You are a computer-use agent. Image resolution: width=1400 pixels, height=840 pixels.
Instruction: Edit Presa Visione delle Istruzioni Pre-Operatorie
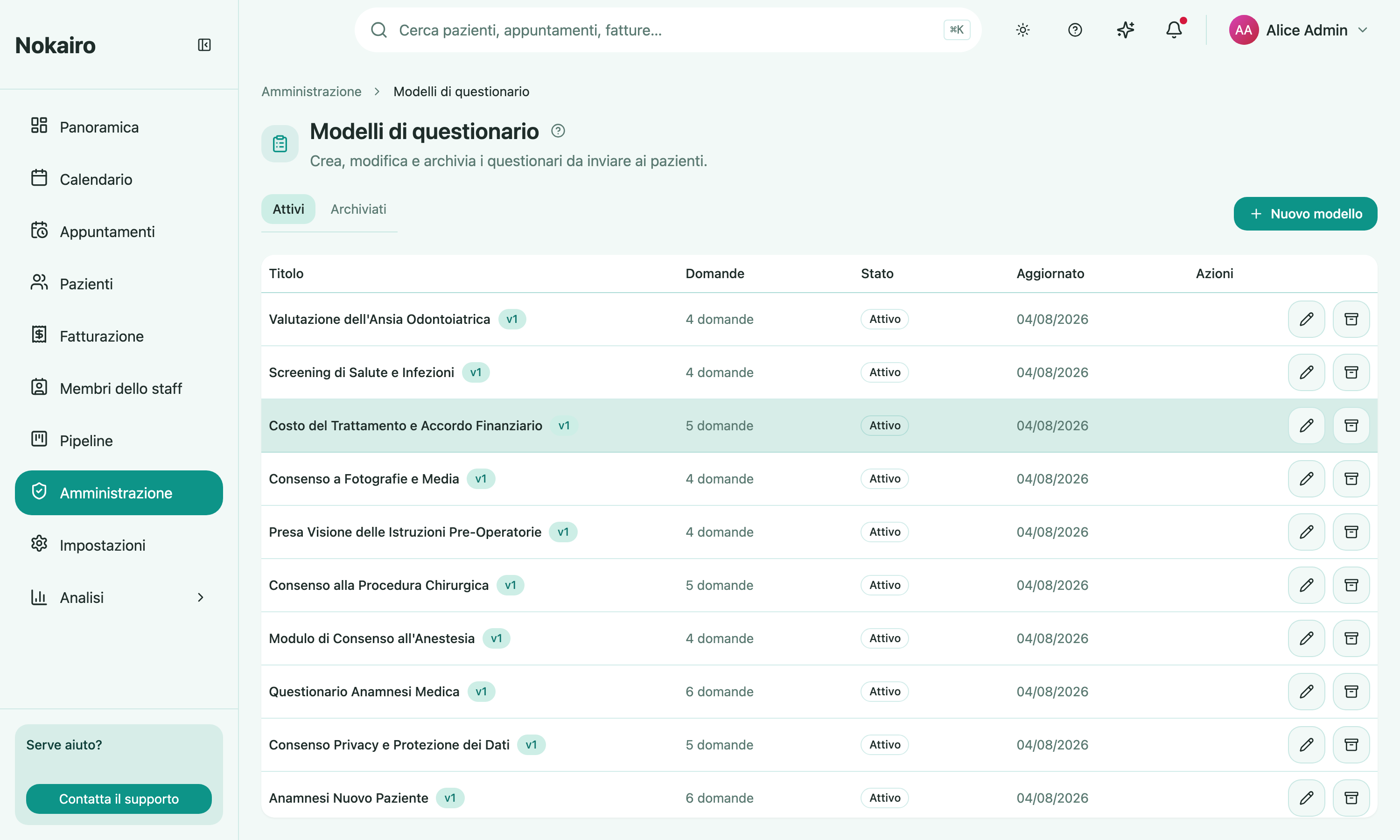point(1306,532)
